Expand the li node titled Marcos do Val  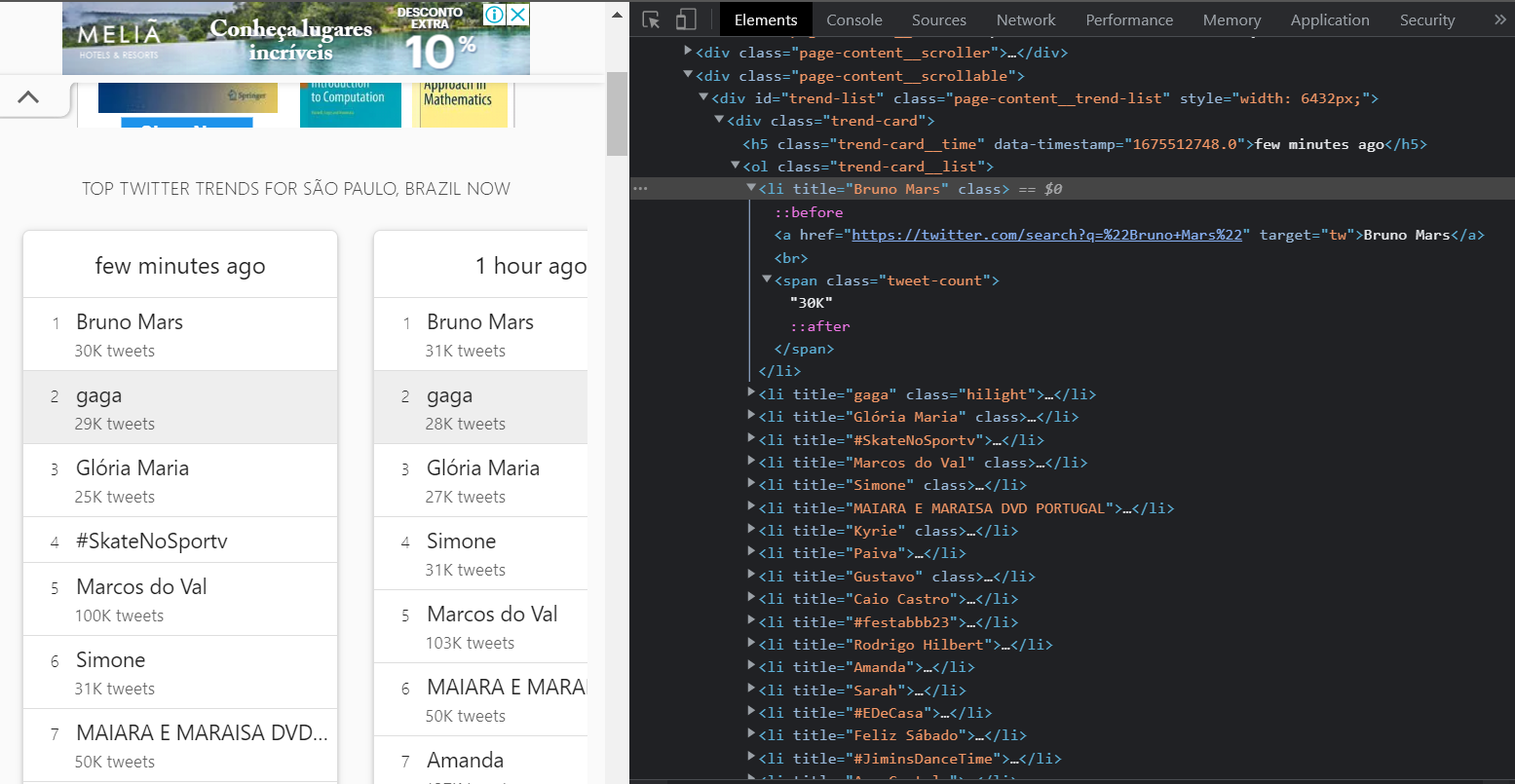tap(751, 462)
